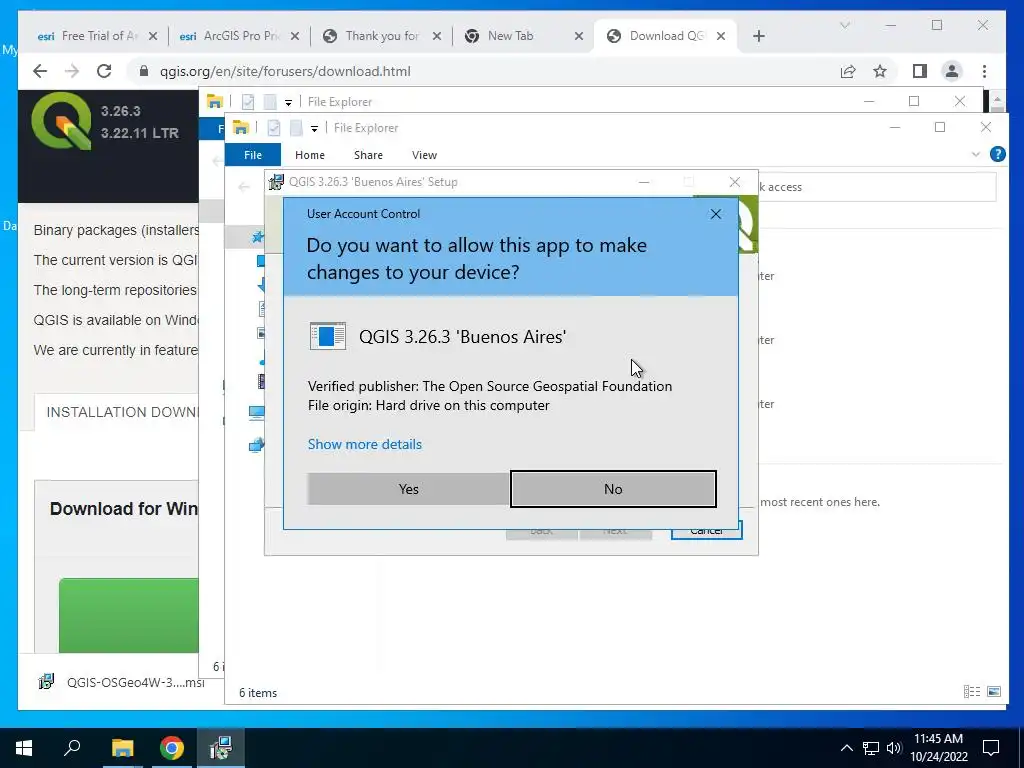
Task: Click the browser page scrollbar up arrow
Action: tap(997, 100)
